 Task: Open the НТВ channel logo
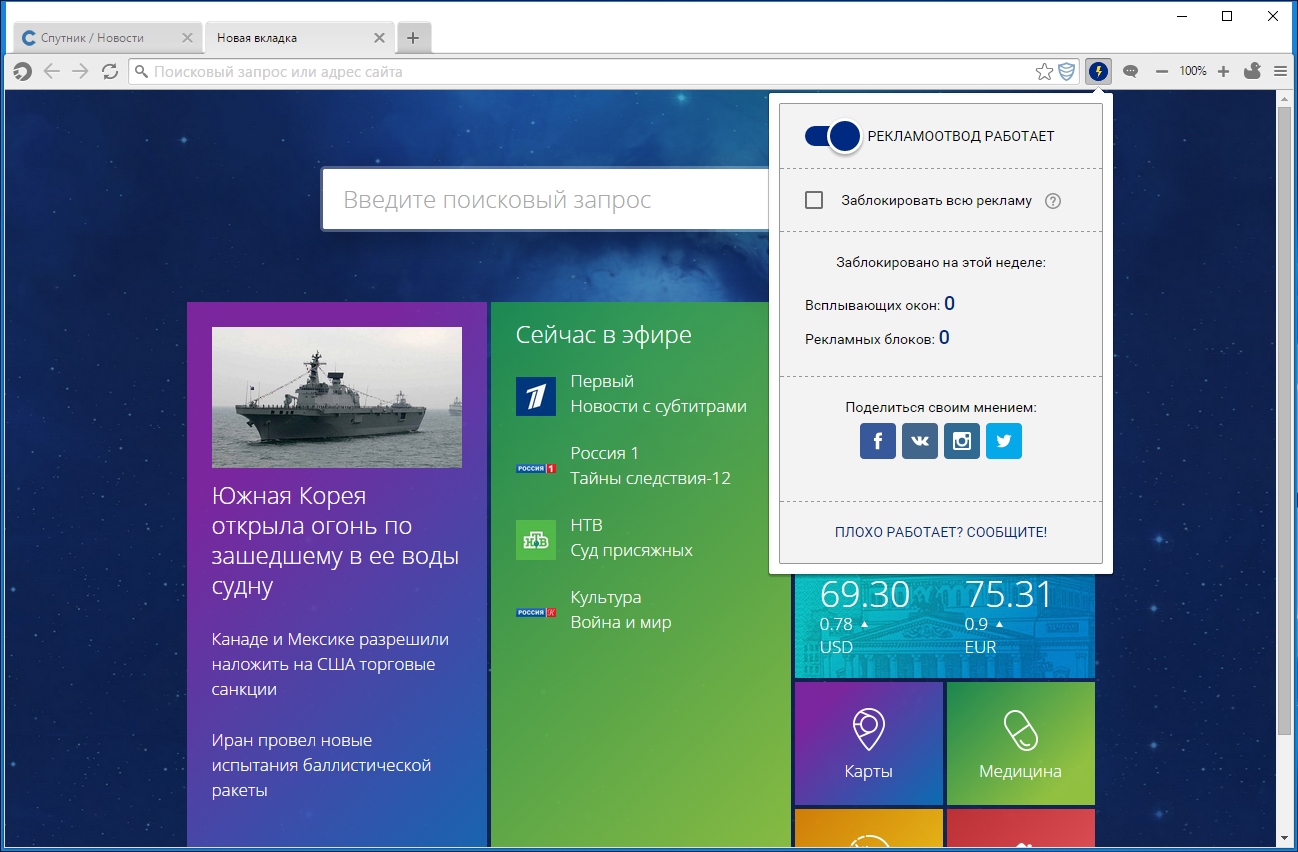536,540
